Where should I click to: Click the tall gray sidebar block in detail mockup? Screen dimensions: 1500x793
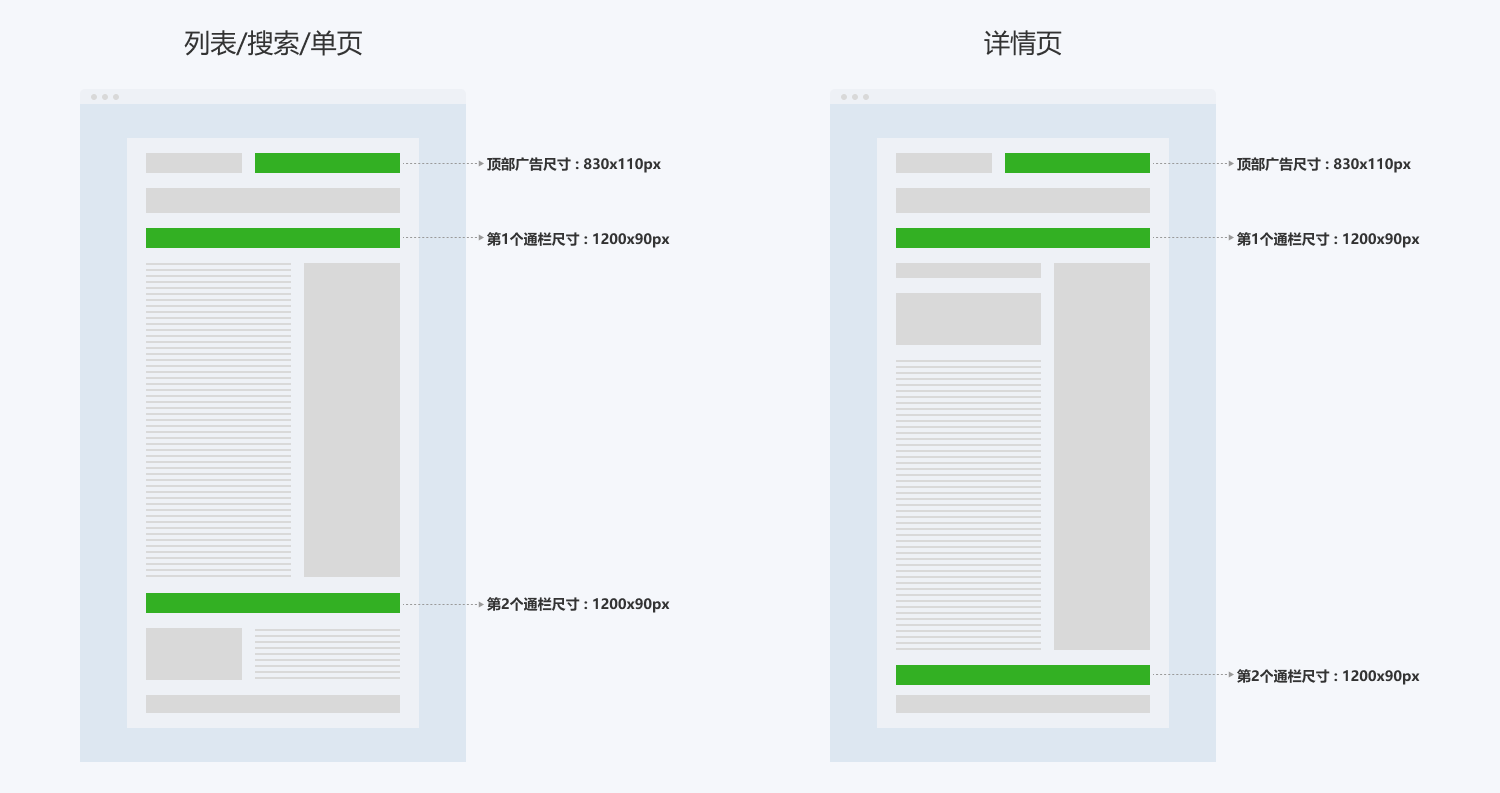pyautogui.click(x=1102, y=456)
